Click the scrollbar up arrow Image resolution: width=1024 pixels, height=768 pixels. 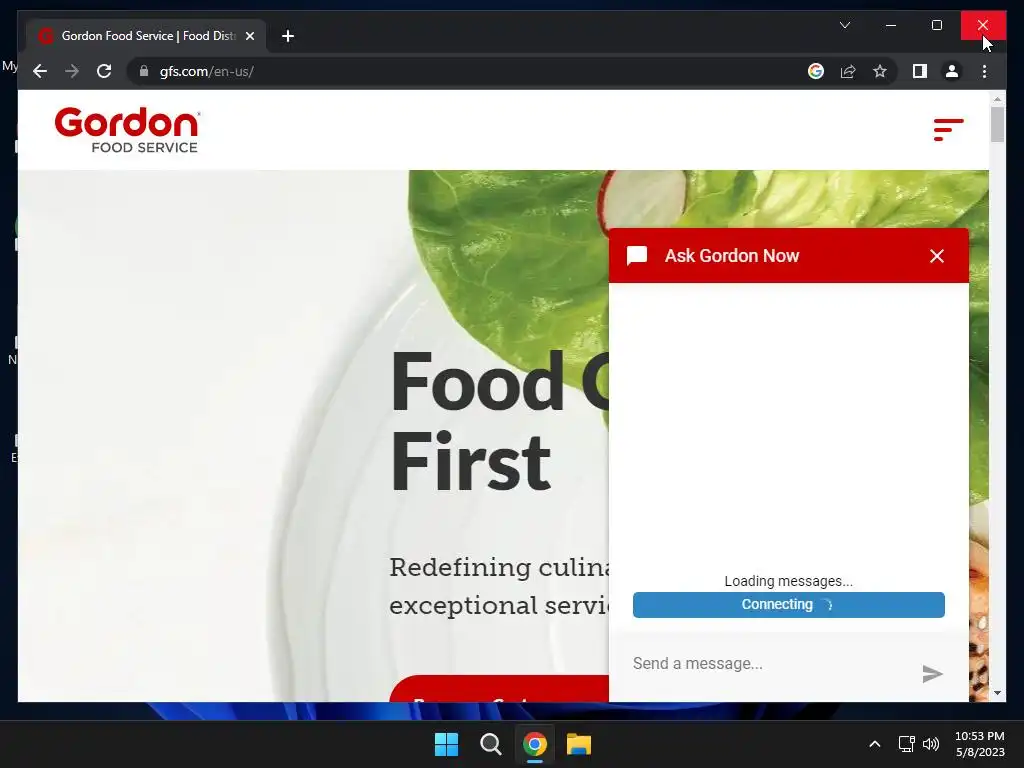click(x=997, y=99)
